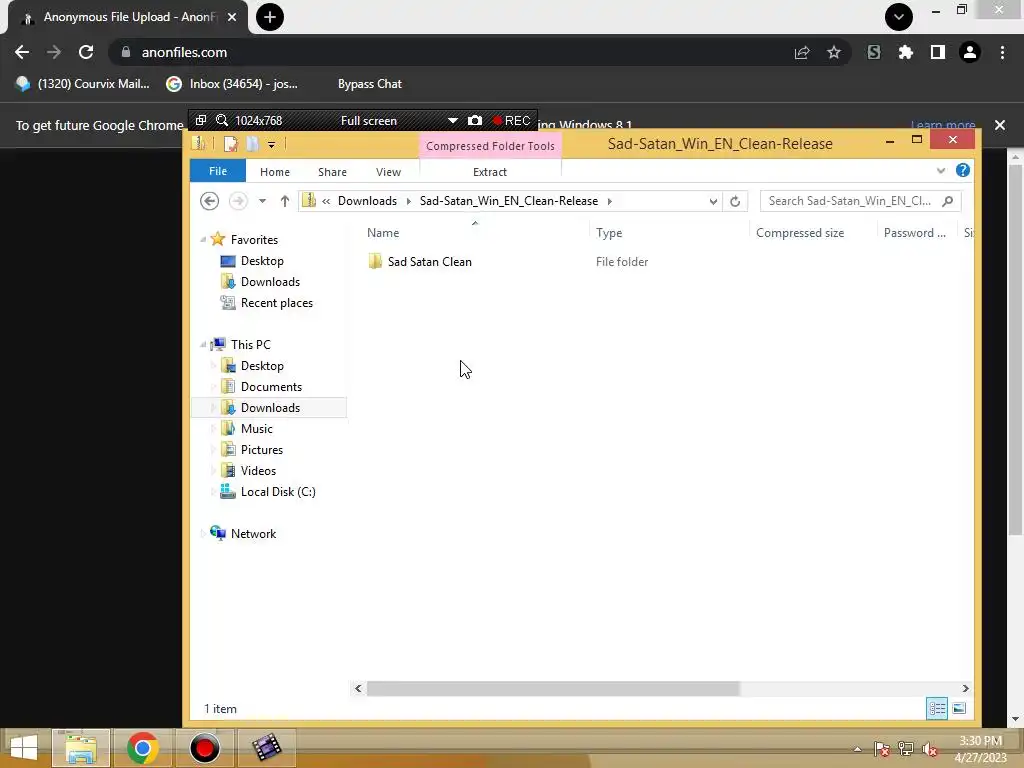The width and height of the screenshot is (1024, 768).
Task: Refresh the Explorer folder view
Action: pyautogui.click(x=735, y=201)
